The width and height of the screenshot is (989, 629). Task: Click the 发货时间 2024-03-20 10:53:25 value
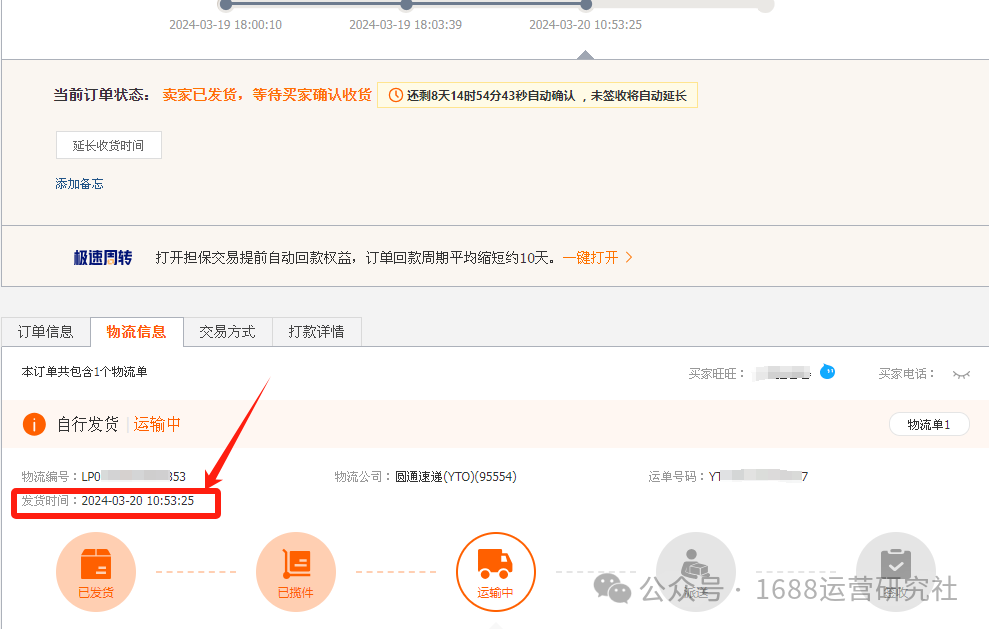138,501
